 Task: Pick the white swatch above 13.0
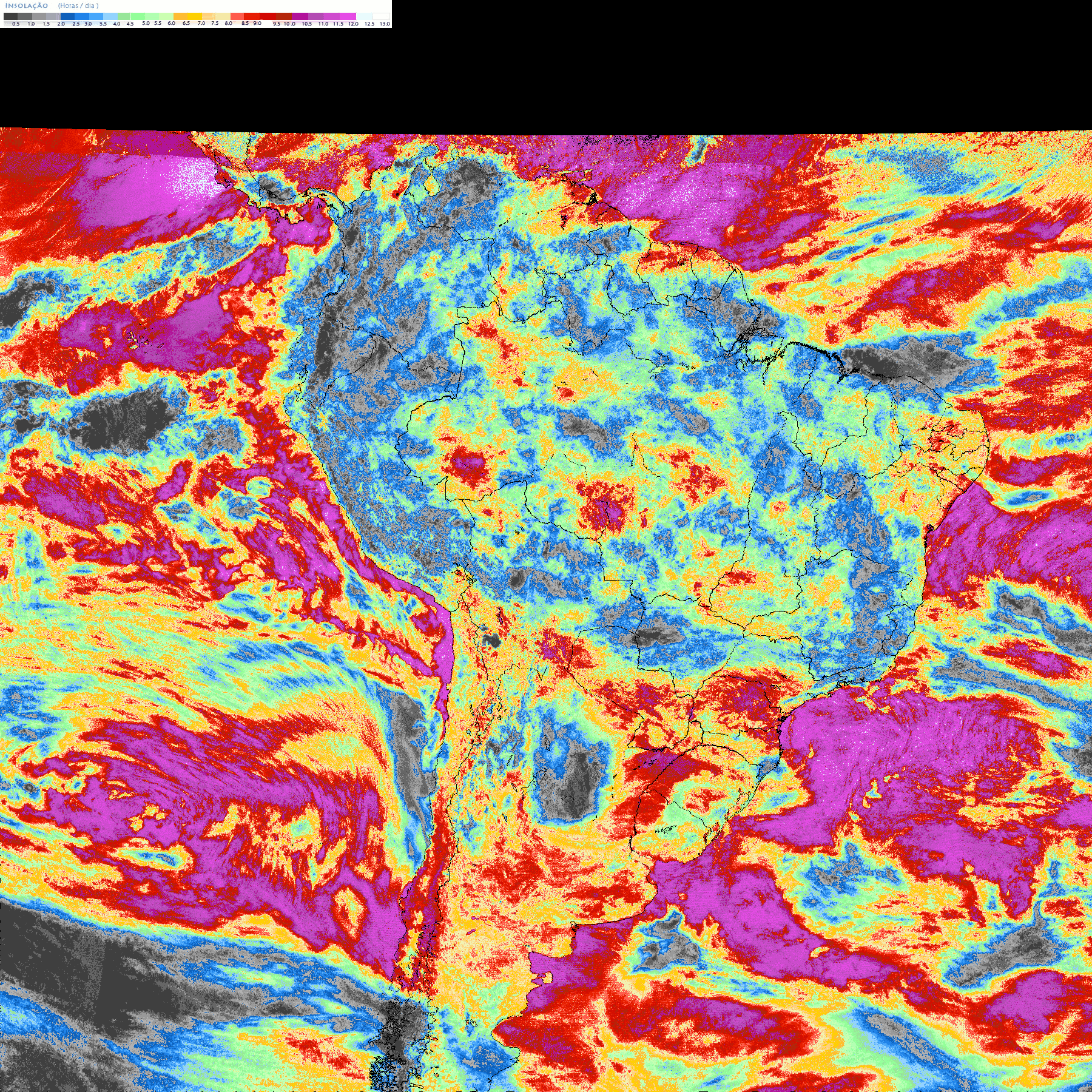(x=381, y=16)
